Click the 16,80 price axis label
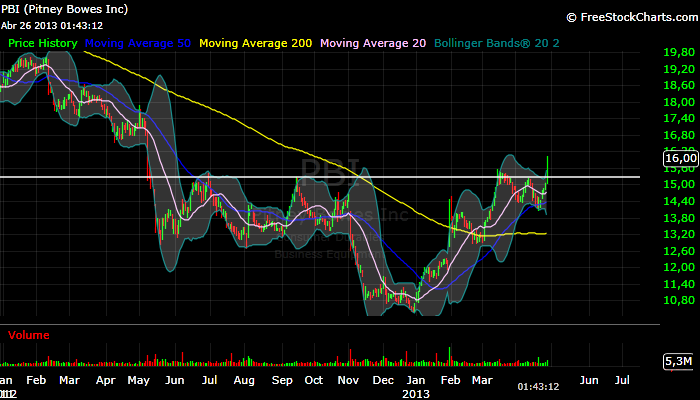This screenshot has height=400, width=700. 679,135
